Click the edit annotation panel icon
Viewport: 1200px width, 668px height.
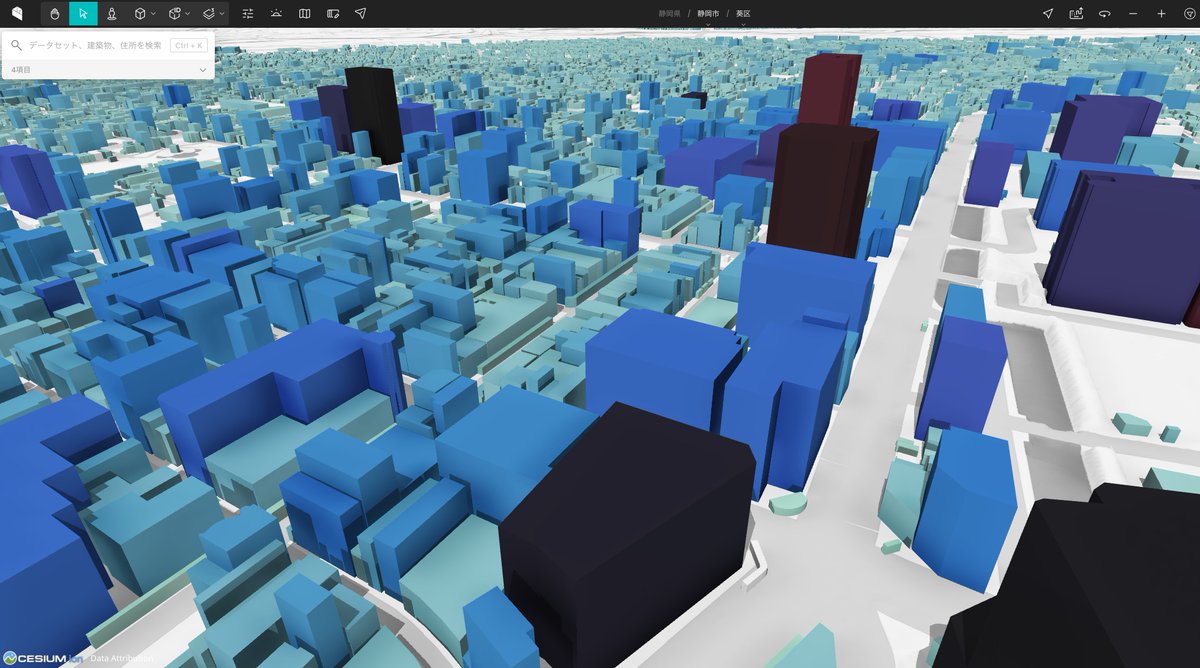(332, 13)
